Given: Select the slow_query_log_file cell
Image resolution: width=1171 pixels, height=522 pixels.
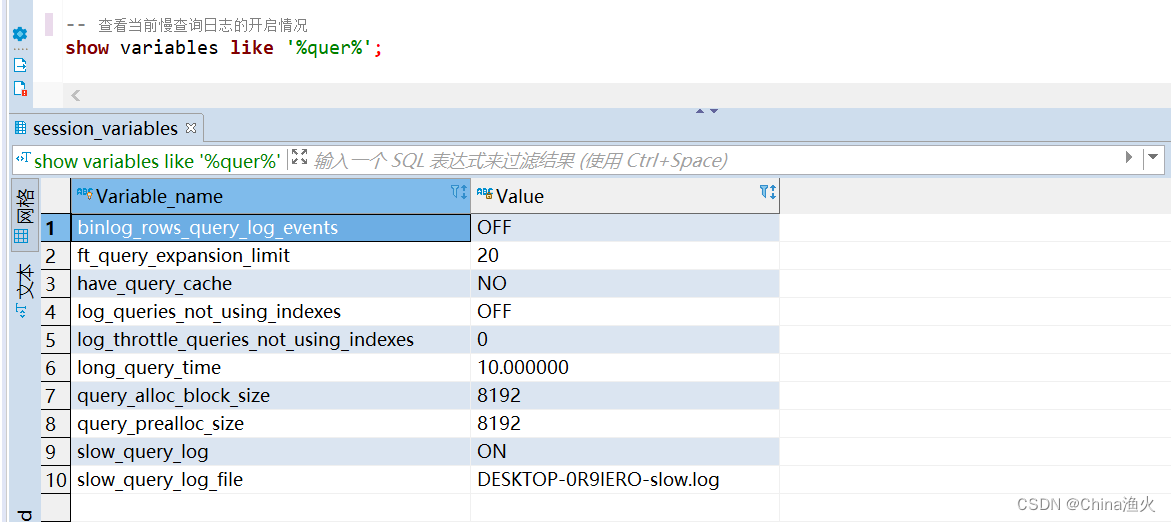Looking at the screenshot, I should (x=270, y=479).
